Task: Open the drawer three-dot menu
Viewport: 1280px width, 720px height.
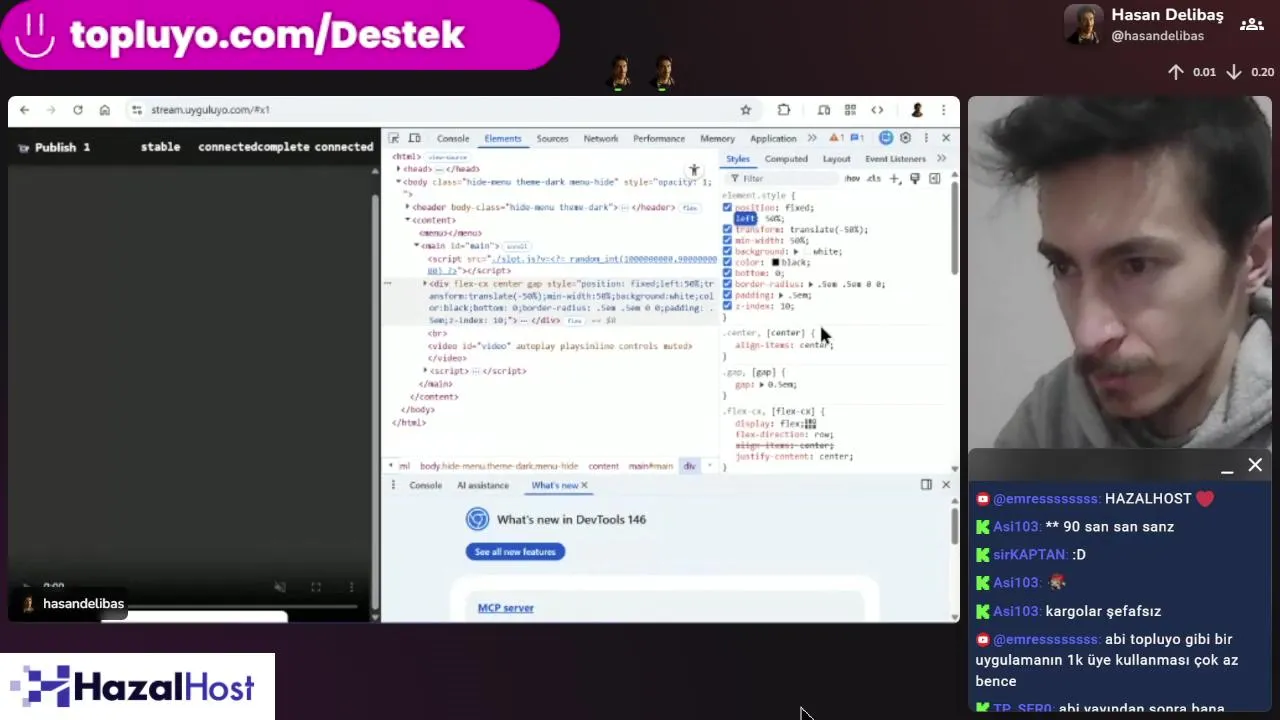Action: [393, 485]
